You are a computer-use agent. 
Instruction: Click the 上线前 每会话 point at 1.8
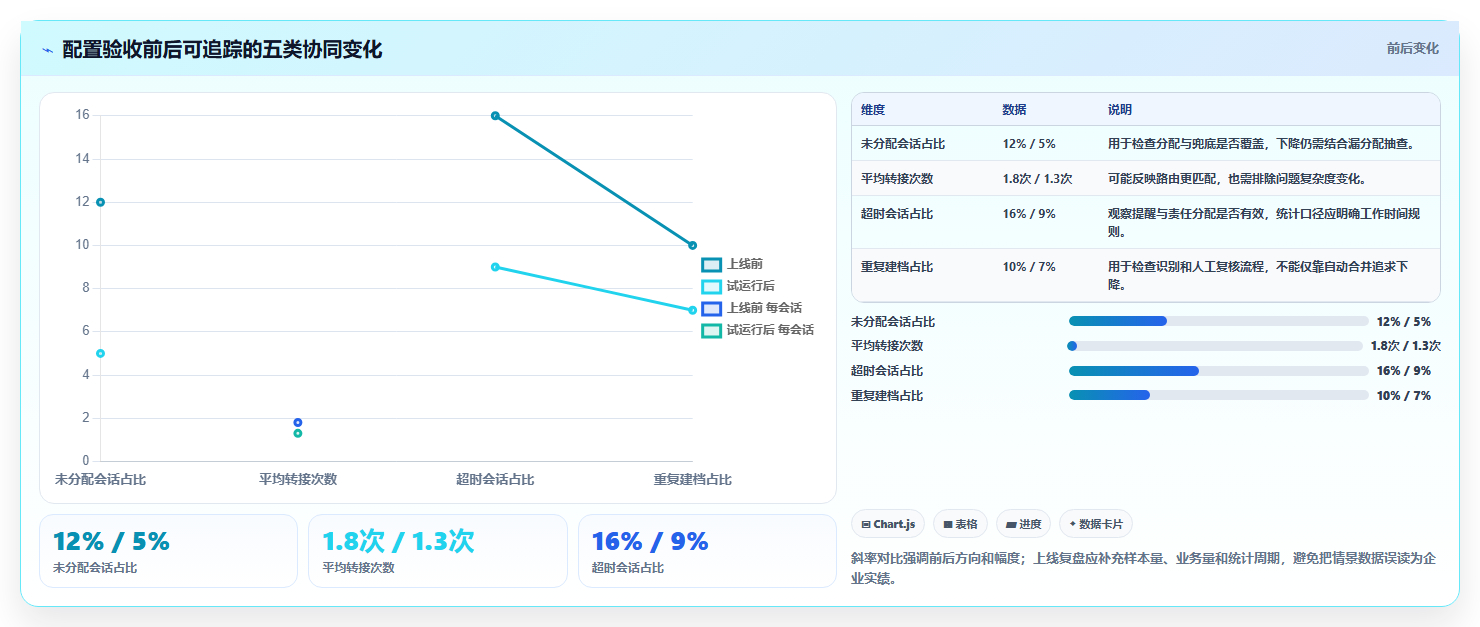[x=298, y=422]
